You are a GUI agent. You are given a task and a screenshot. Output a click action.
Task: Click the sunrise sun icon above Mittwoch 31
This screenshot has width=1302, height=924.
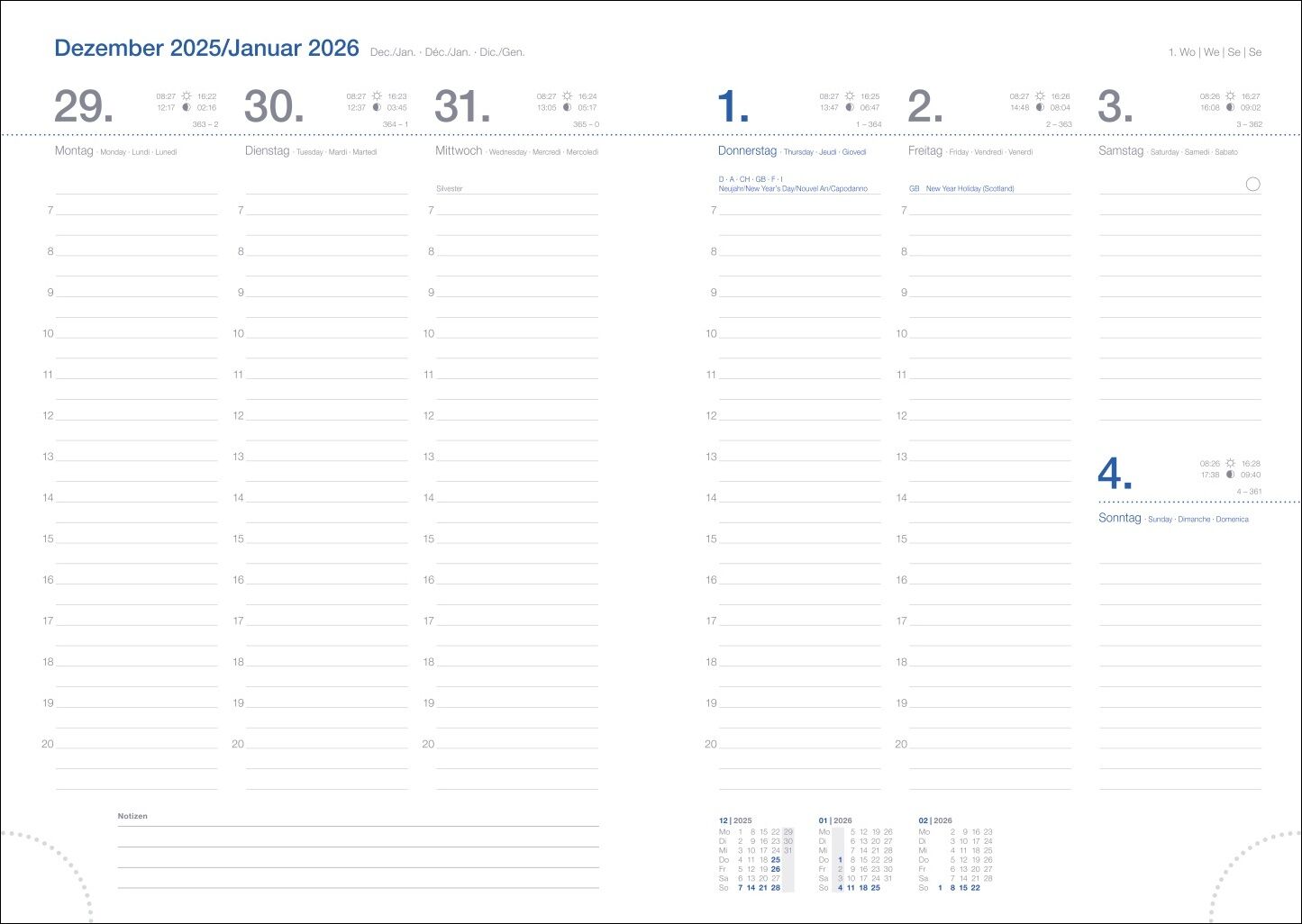(x=567, y=95)
